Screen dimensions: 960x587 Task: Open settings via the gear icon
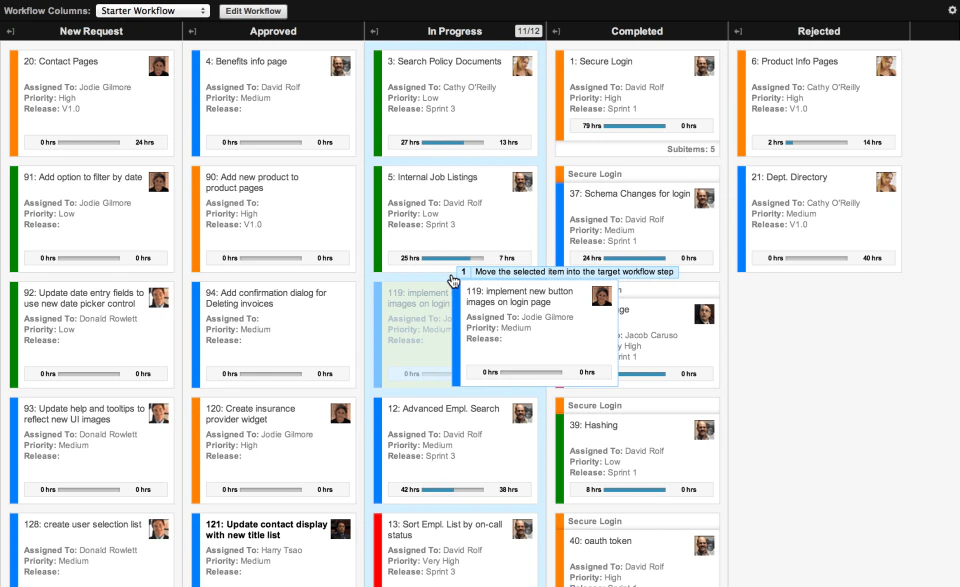click(950, 8)
